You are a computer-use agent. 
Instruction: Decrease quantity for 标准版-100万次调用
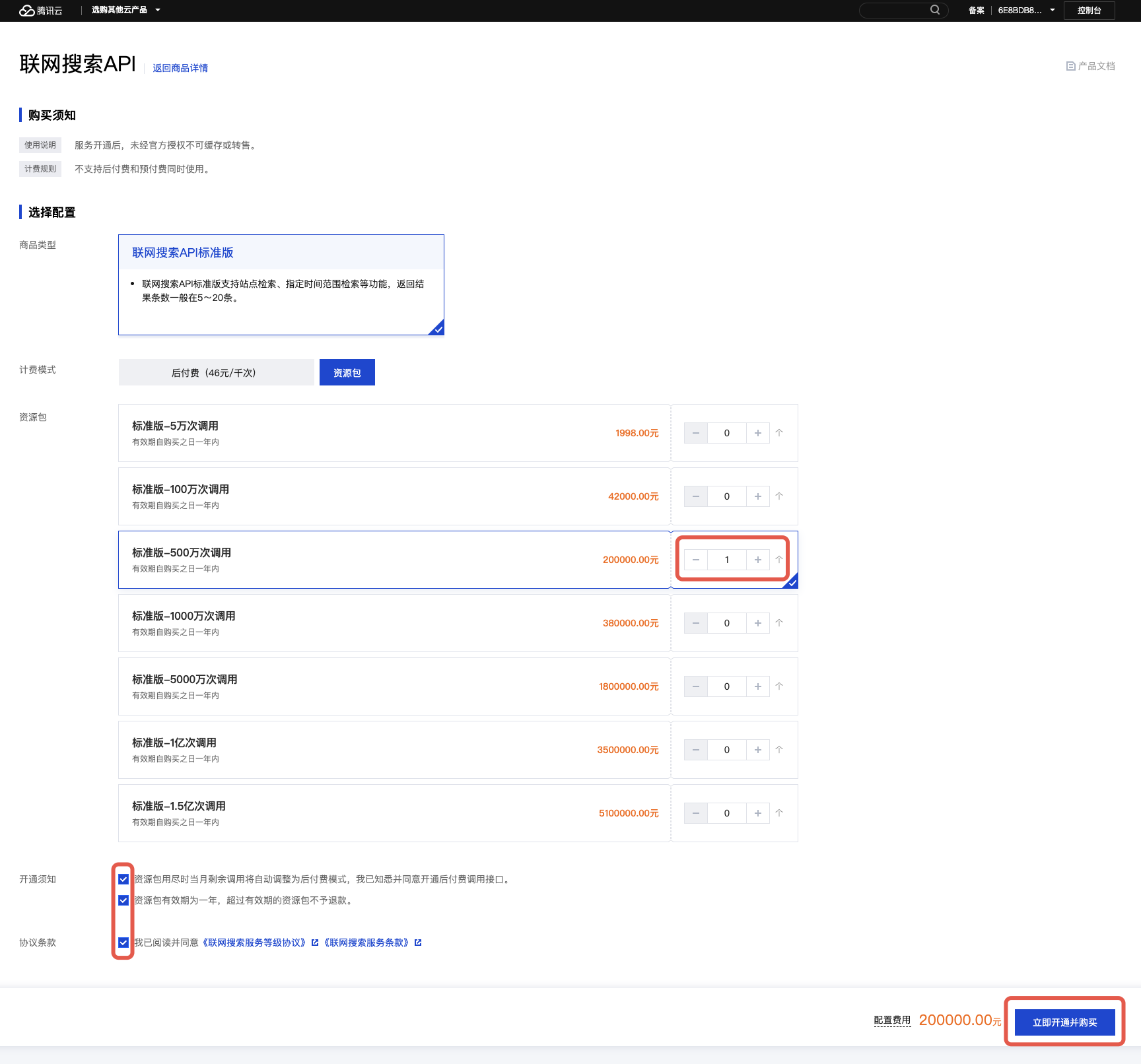pyautogui.click(x=696, y=496)
